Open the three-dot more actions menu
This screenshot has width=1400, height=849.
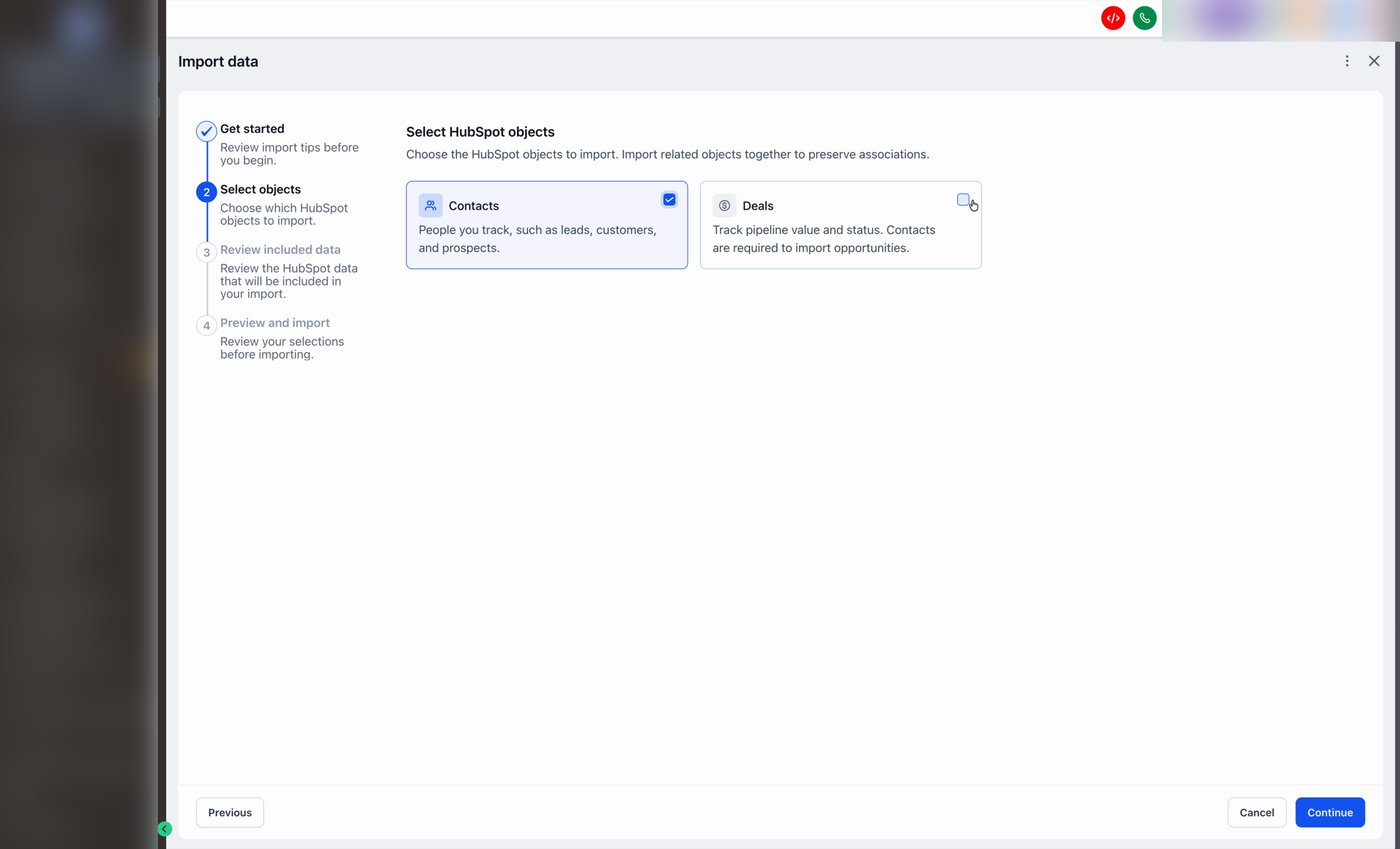[x=1347, y=61]
